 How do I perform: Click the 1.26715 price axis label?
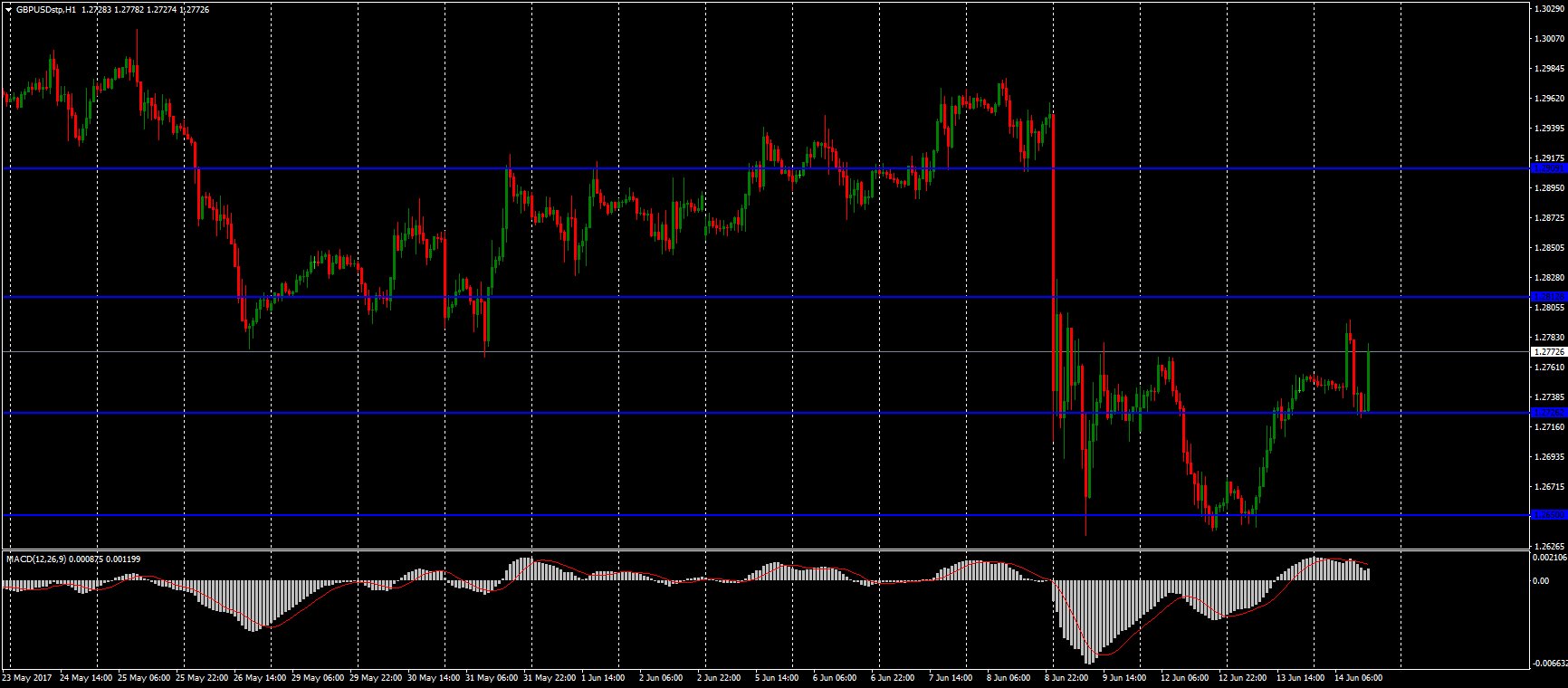[x=1550, y=487]
